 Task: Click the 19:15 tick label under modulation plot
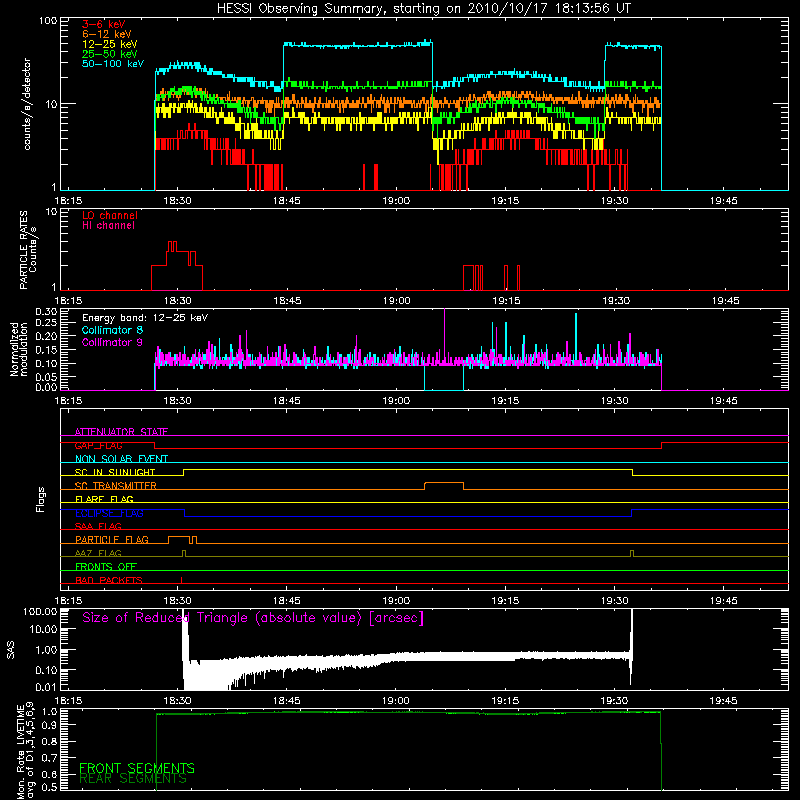click(506, 401)
